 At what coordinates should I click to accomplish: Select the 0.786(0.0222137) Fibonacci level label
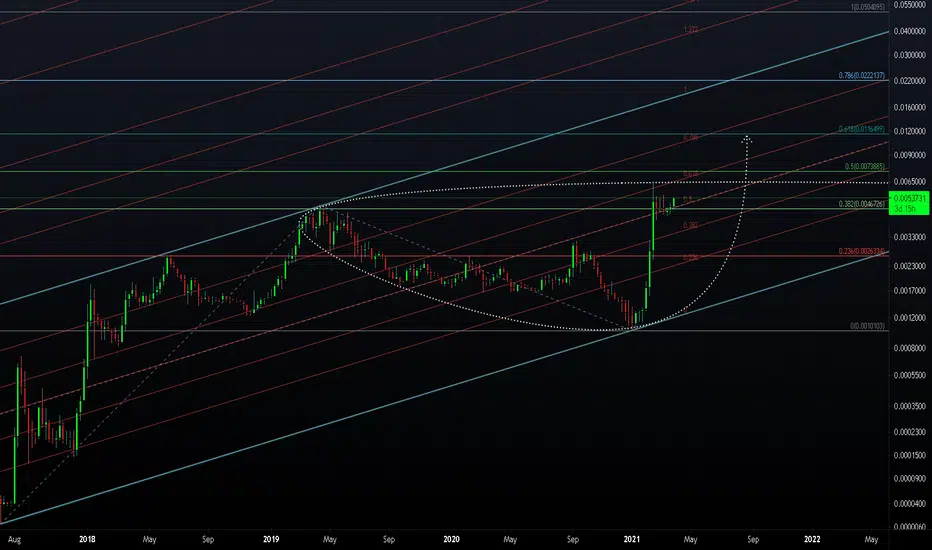pyautogui.click(x=862, y=76)
